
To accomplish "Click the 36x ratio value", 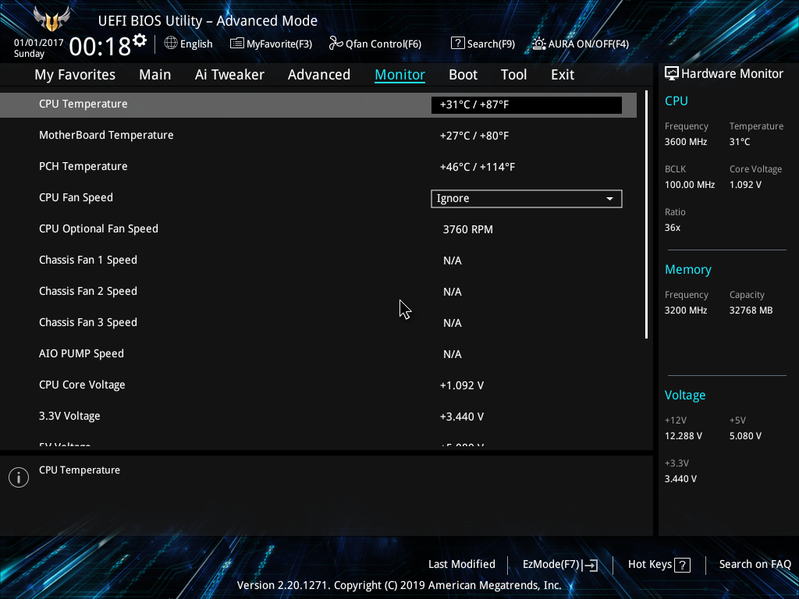I will point(672,228).
